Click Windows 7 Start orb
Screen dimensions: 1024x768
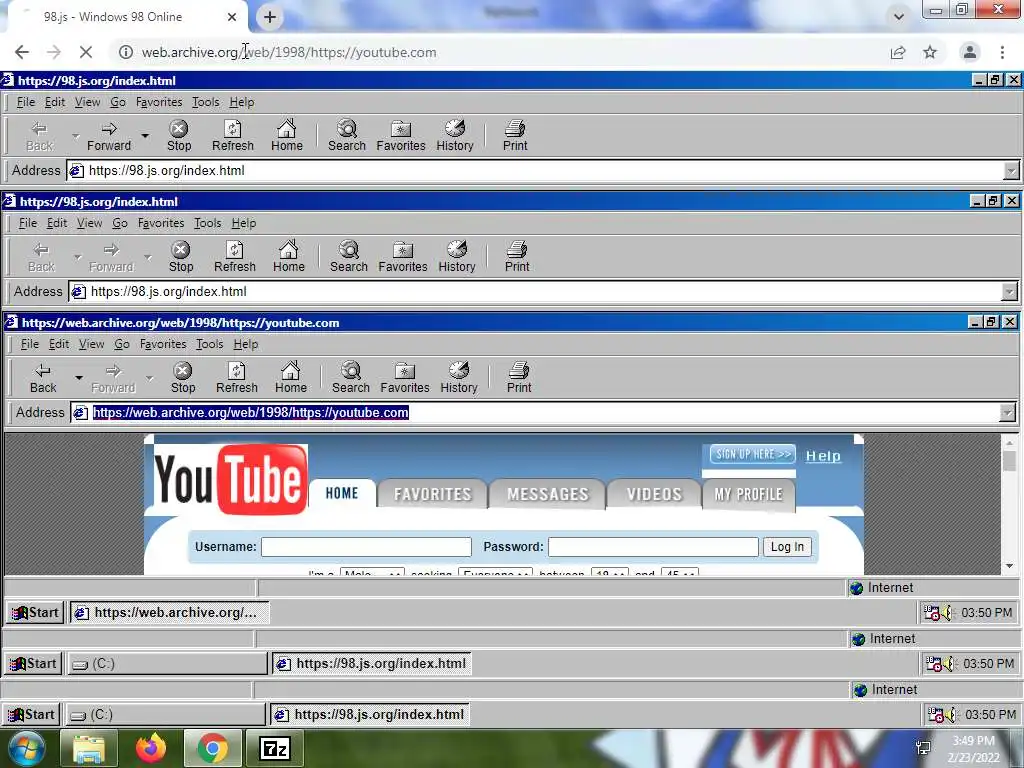[x=25, y=748]
